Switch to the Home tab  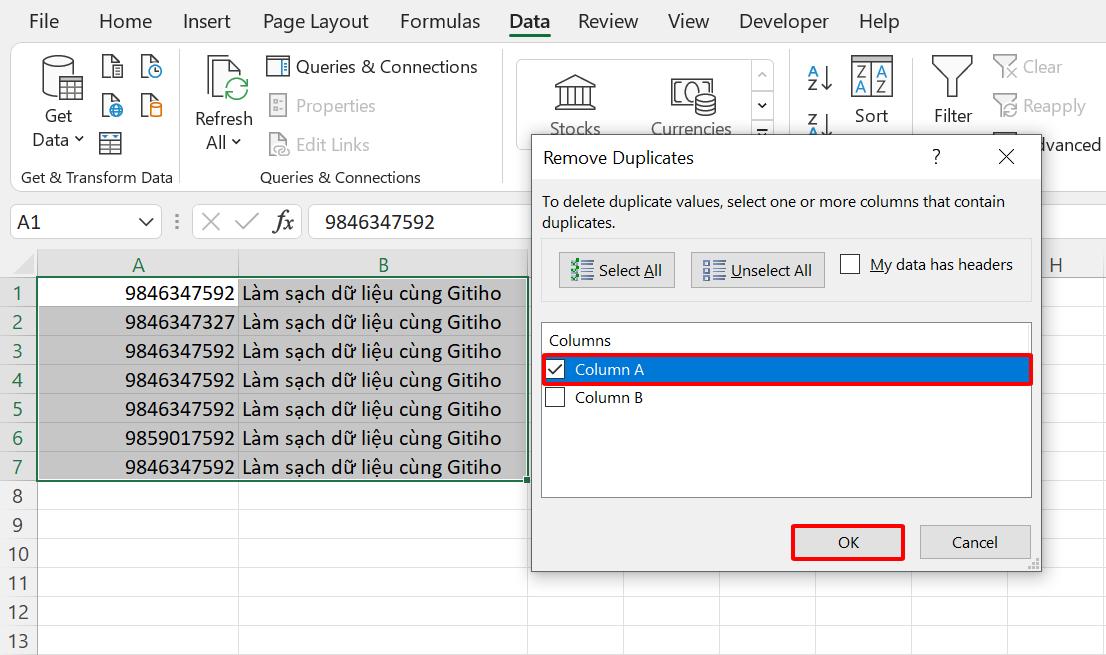(126, 21)
